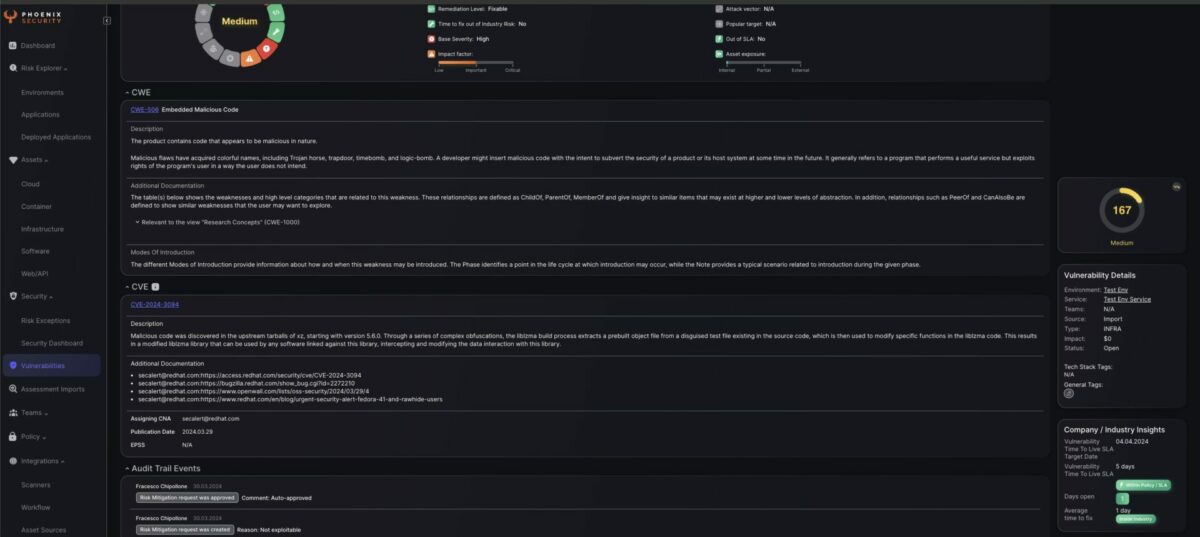This screenshot has height=537, width=1200.
Task: Click the Phoenix Security logo
Action: pyautogui.click(x=38, y=19)
